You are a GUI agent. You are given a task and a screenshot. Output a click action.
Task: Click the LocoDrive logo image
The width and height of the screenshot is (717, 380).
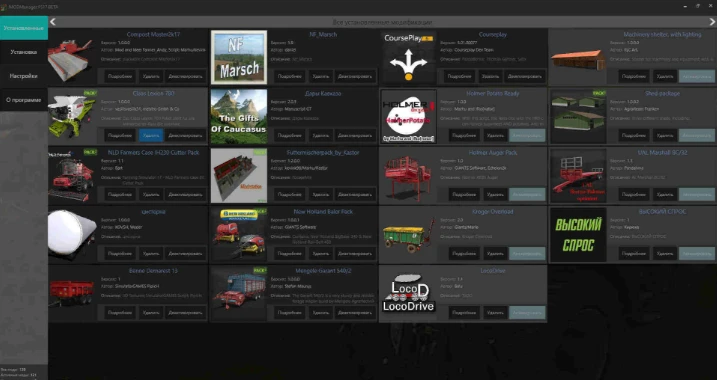click(x=408, y=293)
